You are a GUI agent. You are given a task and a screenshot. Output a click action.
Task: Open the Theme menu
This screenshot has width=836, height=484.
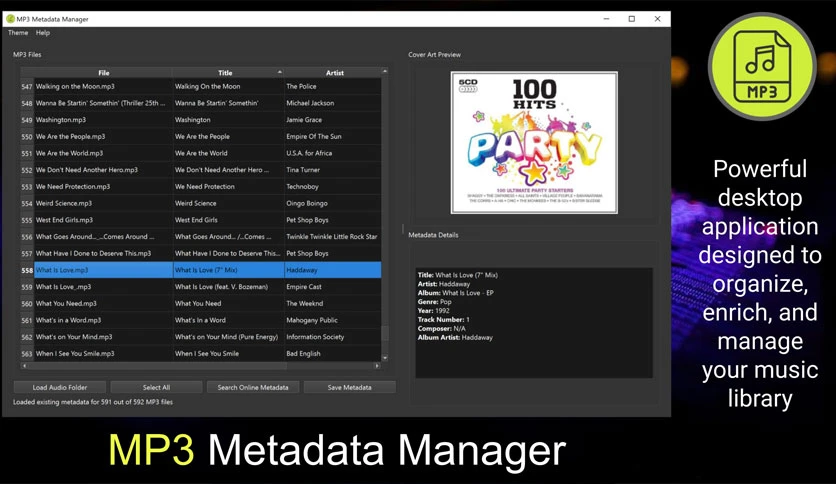(x=18, y=33)
